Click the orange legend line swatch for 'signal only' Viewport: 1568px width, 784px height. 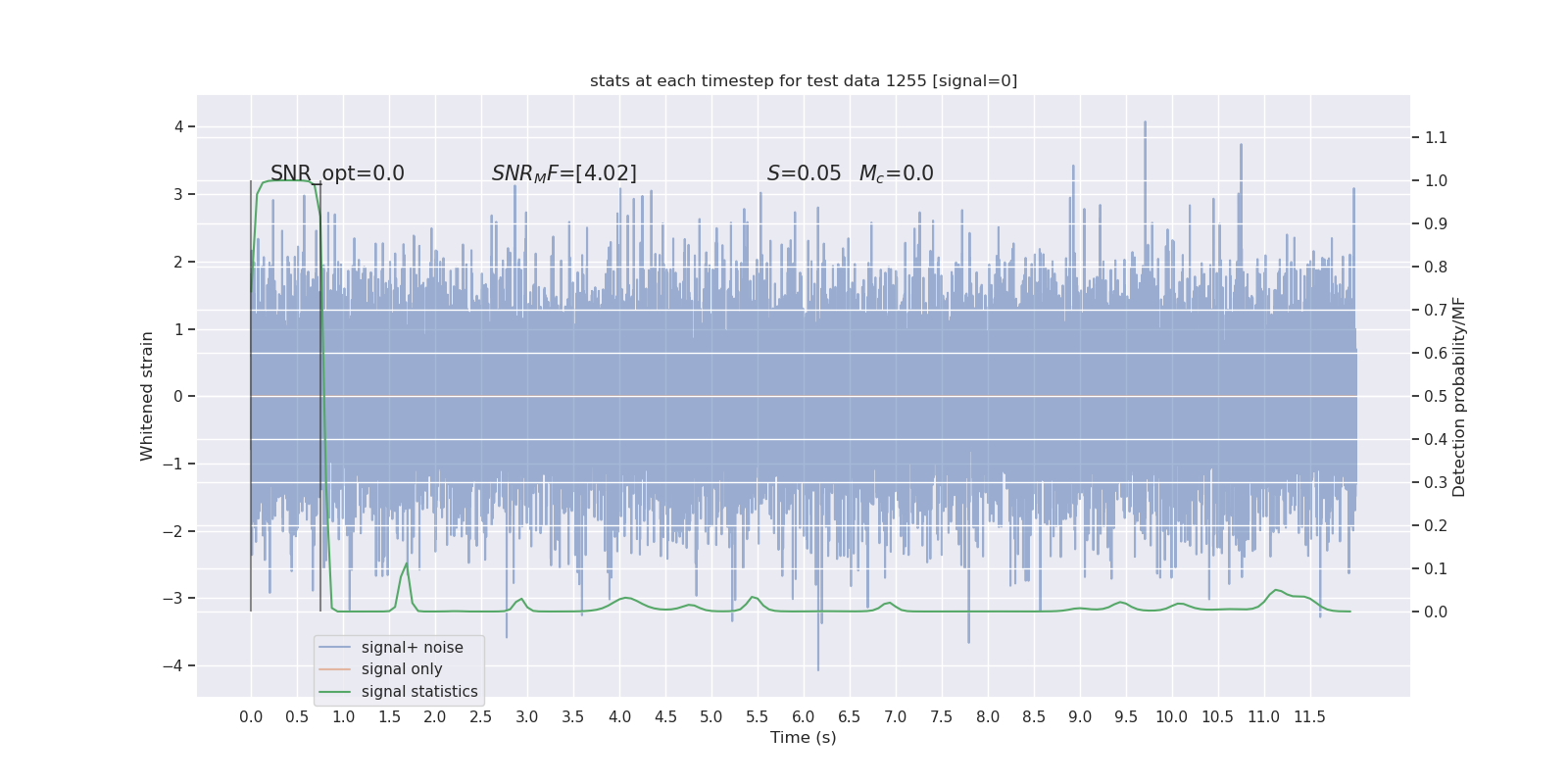[334, 669]
